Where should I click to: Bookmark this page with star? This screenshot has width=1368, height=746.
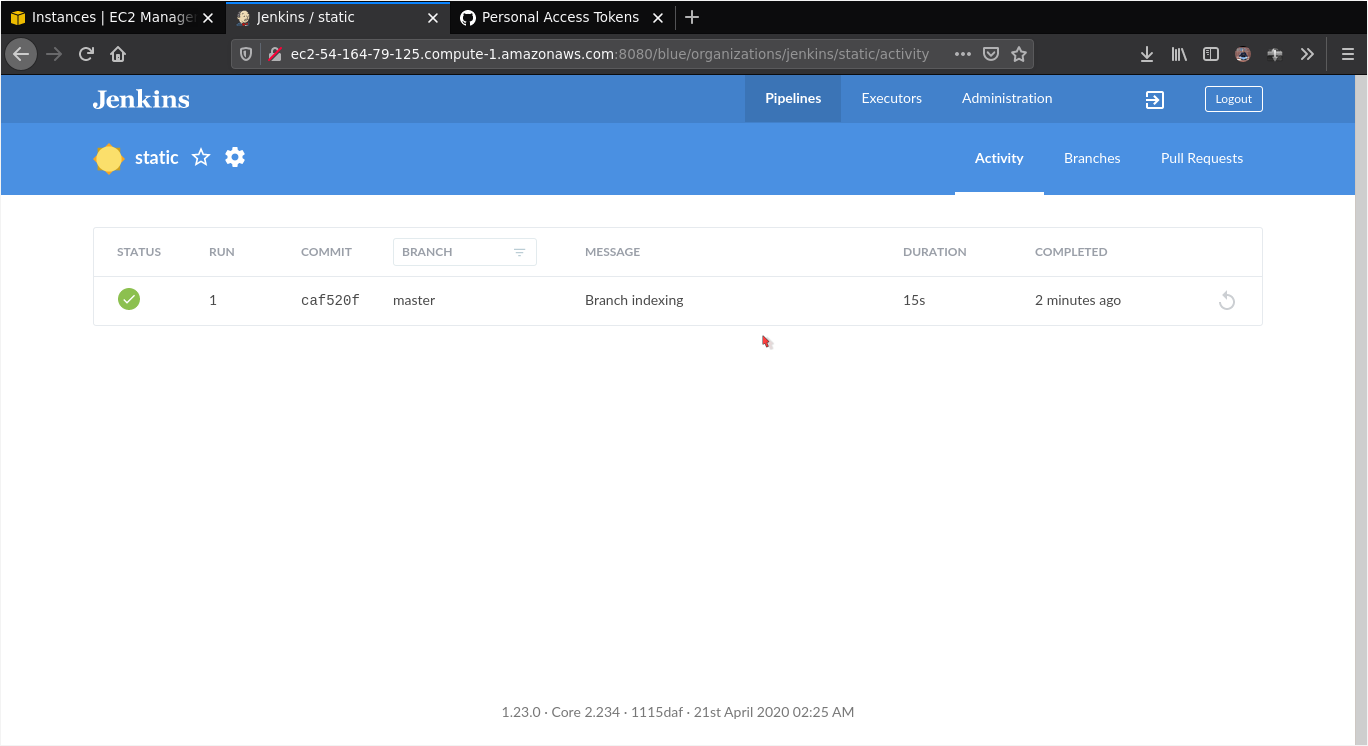point(1019,54)
